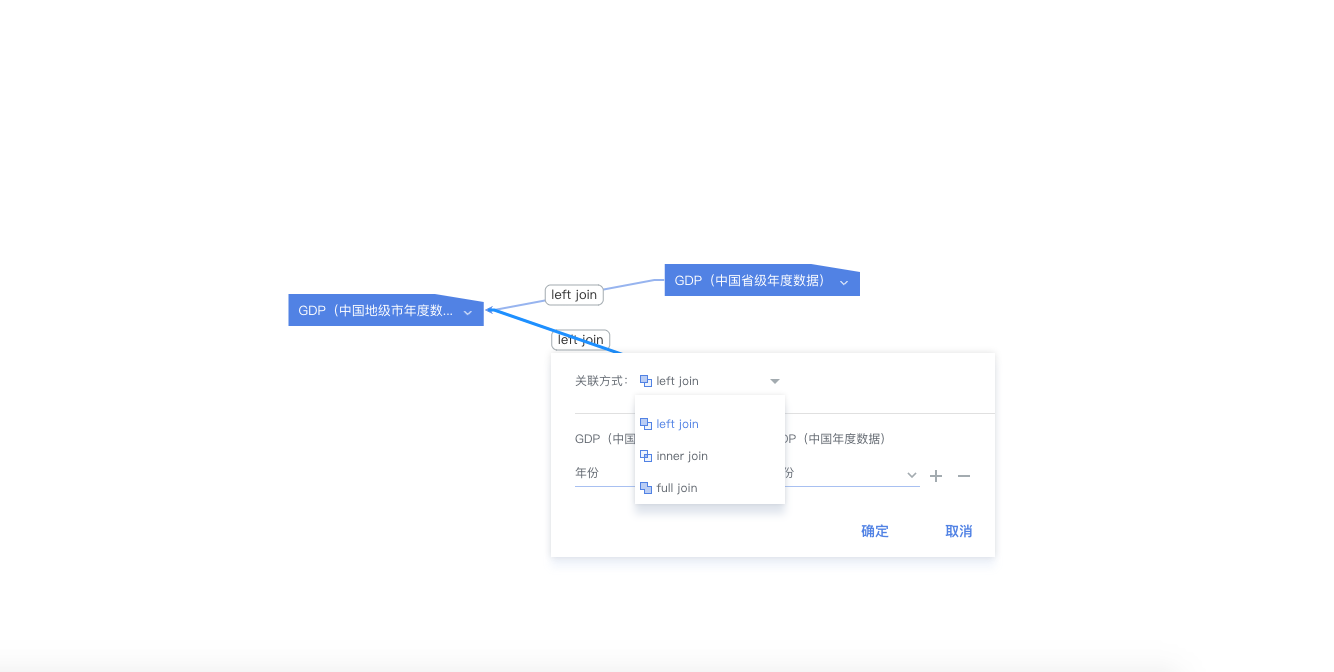Image resolution: width=1334 pixels, height=672 pixels.
Task: Open the right-side 年份 field dropdown chevron
Action: (x=911, y=475)
